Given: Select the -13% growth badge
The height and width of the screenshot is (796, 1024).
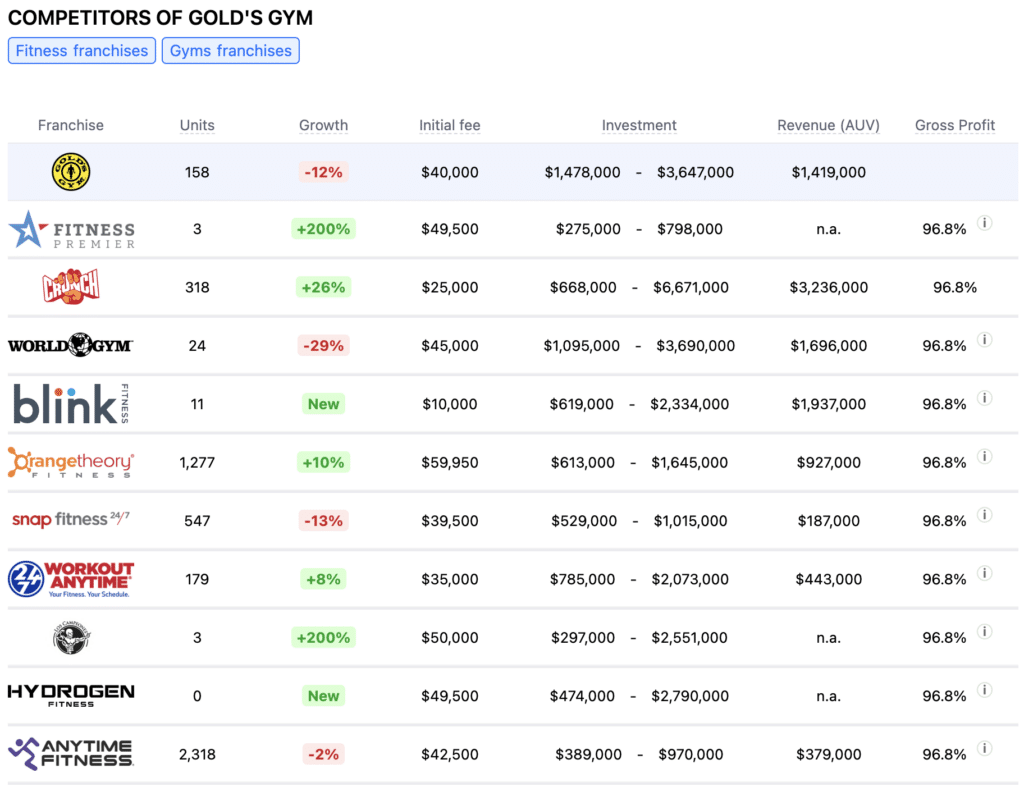Looking at the screenshot, I should pos(323,520).
